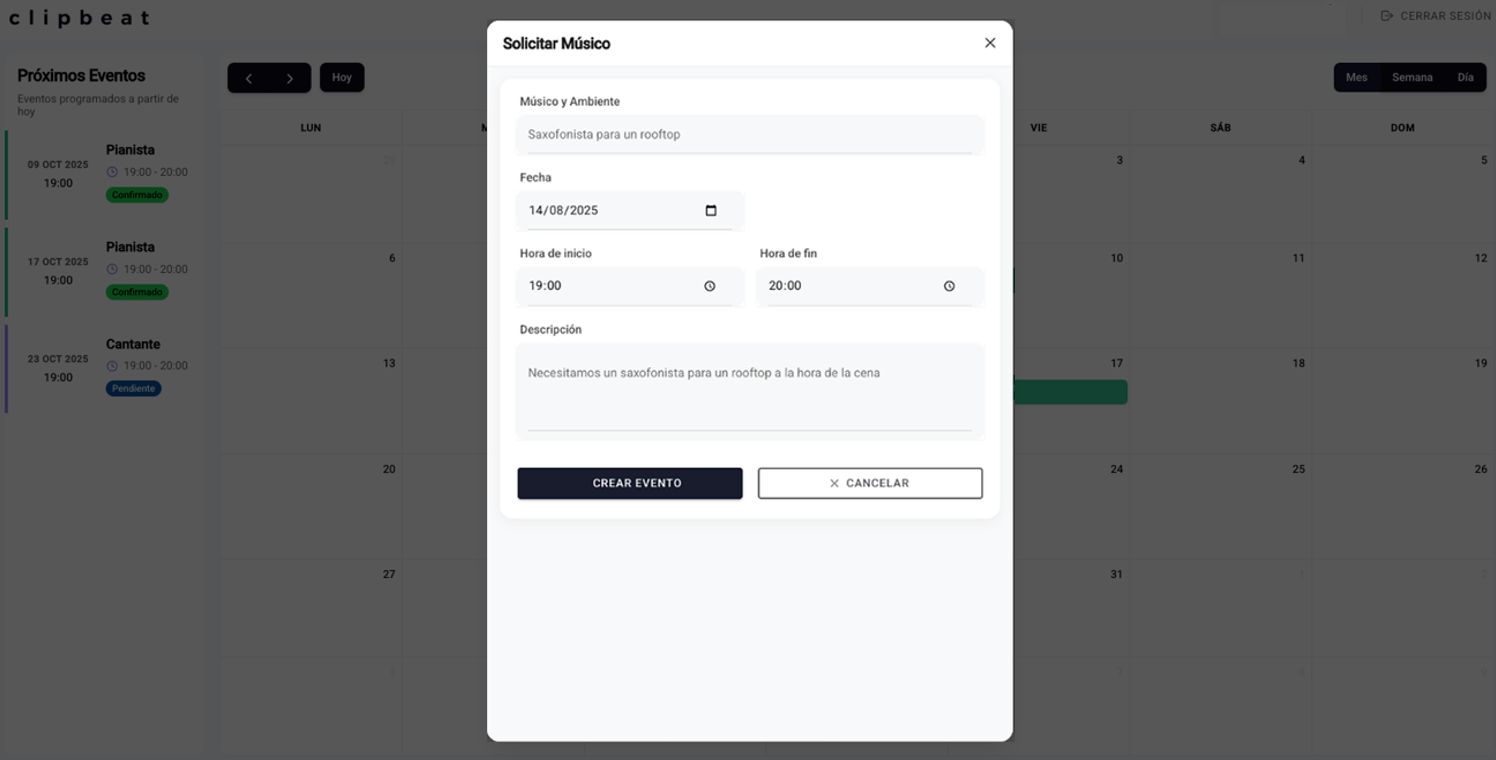Screen dimensions: 1496x760
Task: Click the calendar icon in the Fecha field
Action: click(x=710, y=210)
